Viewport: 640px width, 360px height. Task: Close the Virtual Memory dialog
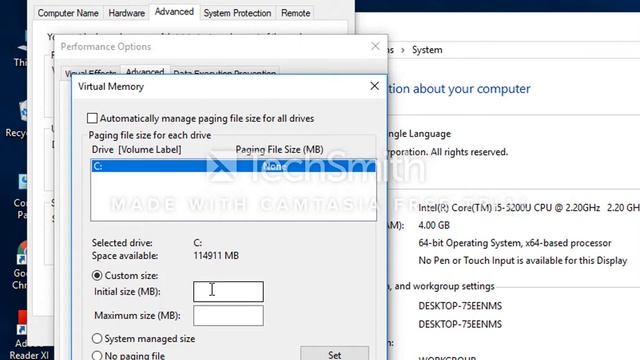pyautogui.click(x=374, y=86)
